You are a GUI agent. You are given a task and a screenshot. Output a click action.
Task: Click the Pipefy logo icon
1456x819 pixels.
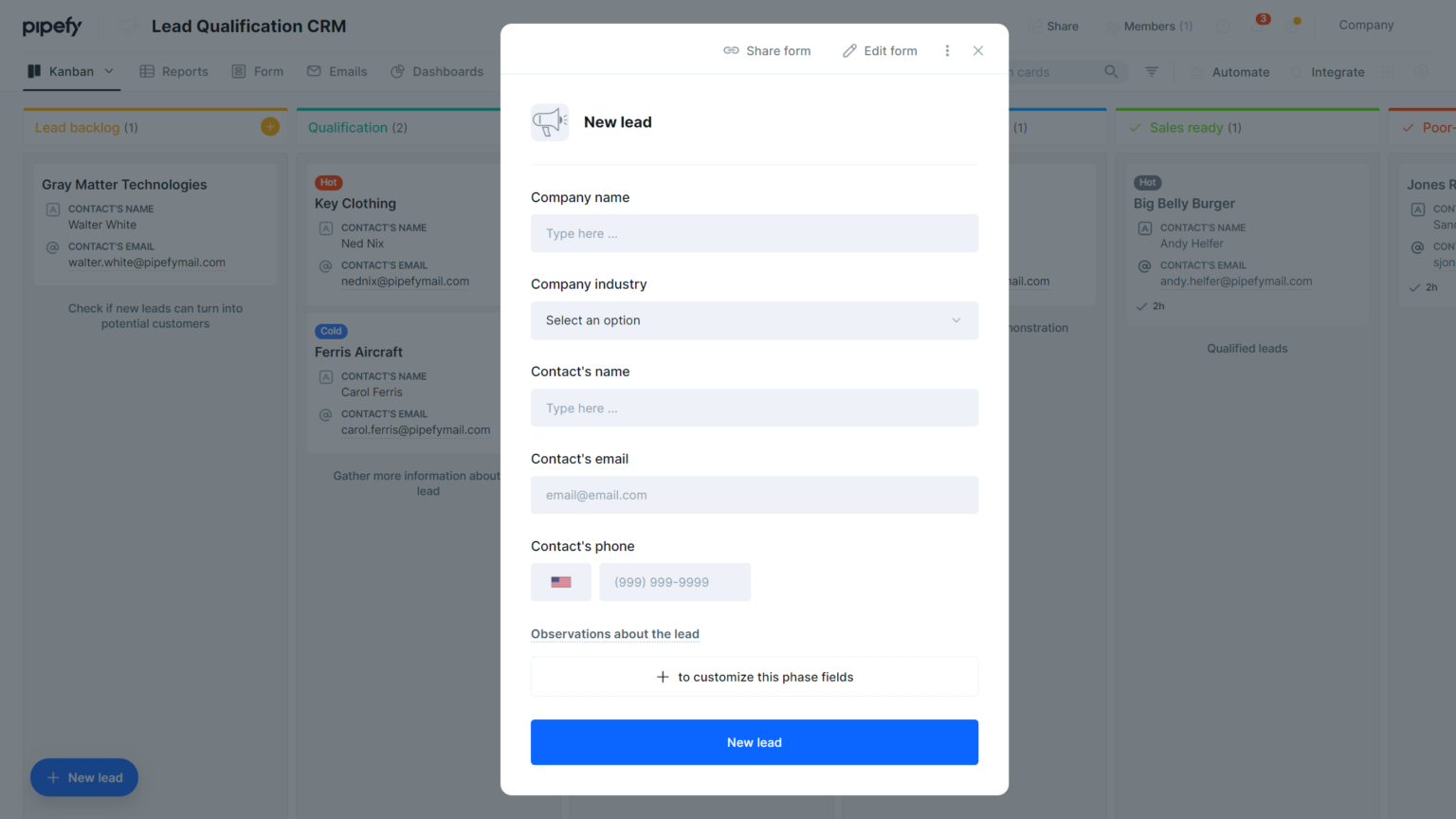(52, 26)
